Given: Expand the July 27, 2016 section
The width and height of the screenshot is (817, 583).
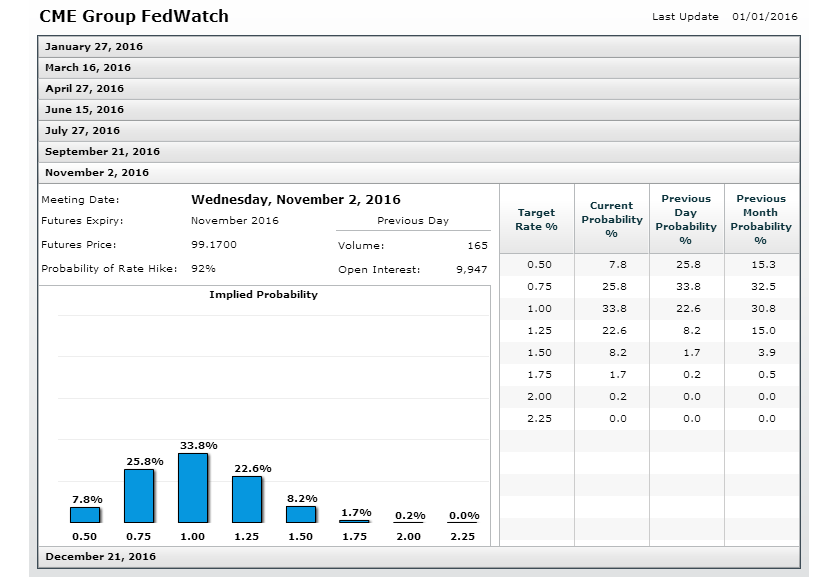Looking at the screenshot, I should [x=418, y=131].
